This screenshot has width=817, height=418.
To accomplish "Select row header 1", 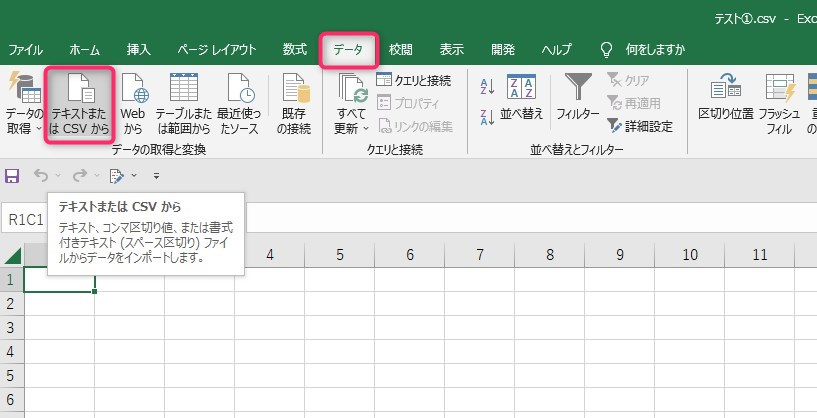I will (x=11, y=279).
